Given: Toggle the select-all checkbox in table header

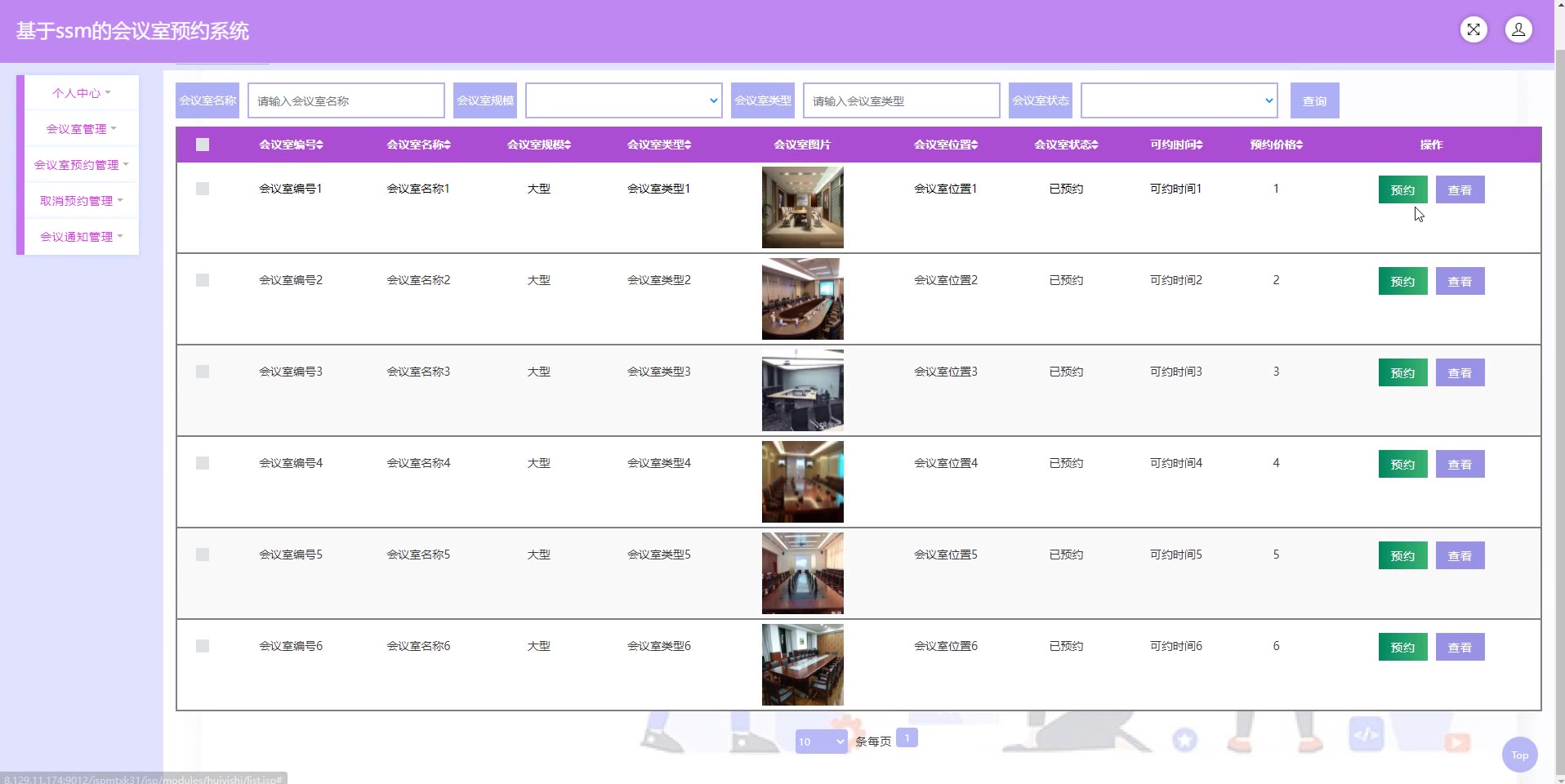Looking at the screenshot, I should (203, 145).
